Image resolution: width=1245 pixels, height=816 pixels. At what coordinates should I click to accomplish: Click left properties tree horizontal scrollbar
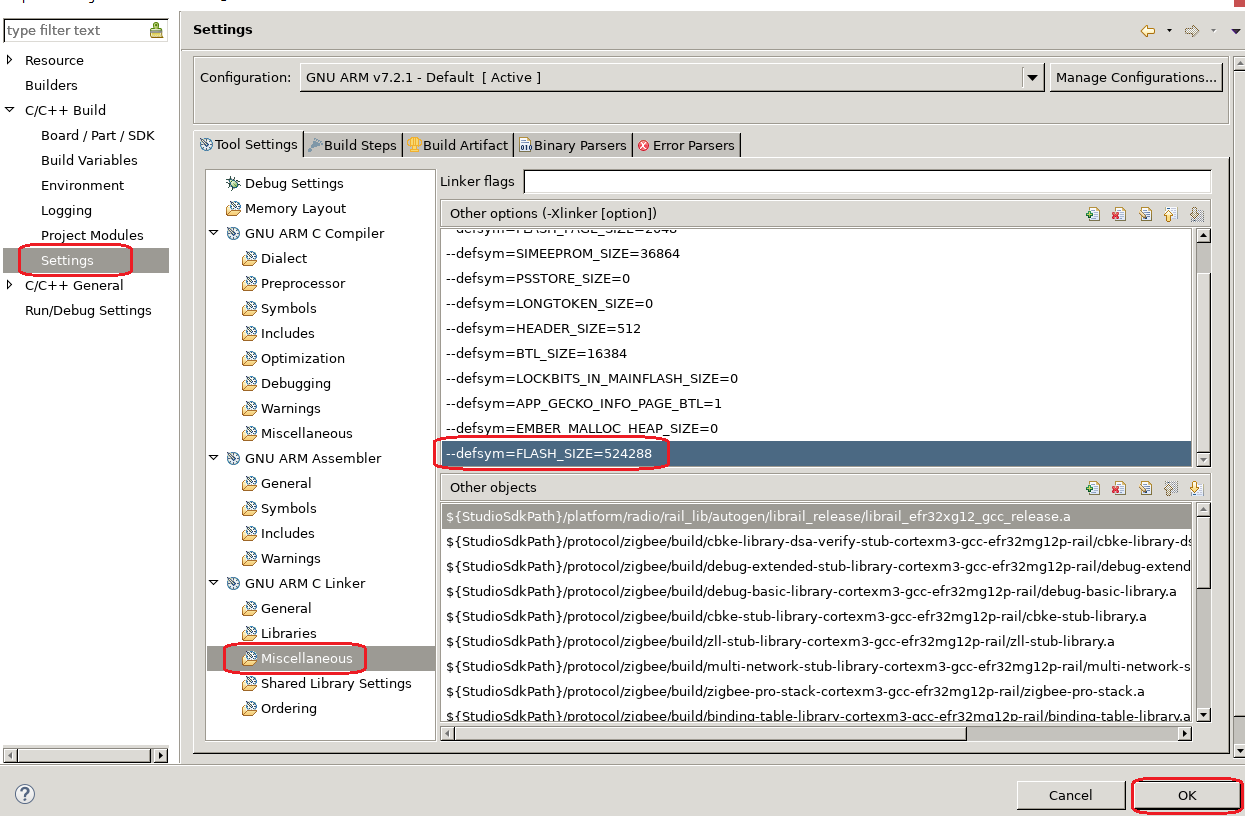pyautogui.click(x=85, y=755)
